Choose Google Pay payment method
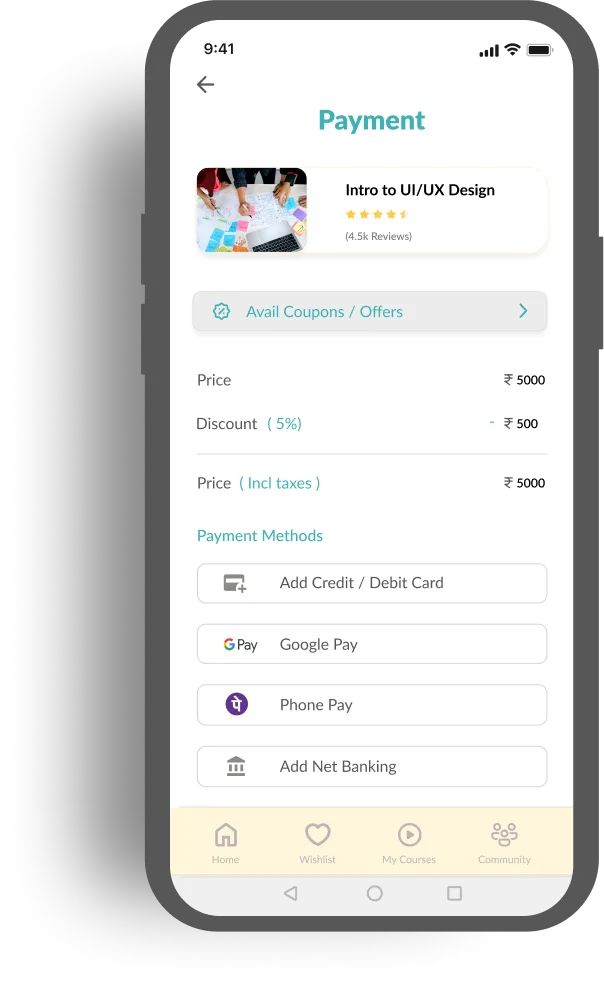The image size is (604, 988). [372, 644]
